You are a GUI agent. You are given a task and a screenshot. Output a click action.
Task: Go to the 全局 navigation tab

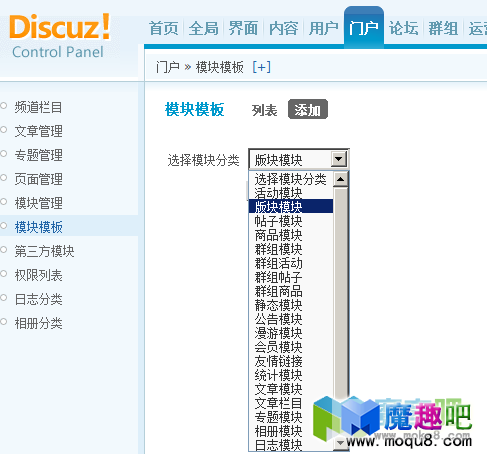(203, 28)
